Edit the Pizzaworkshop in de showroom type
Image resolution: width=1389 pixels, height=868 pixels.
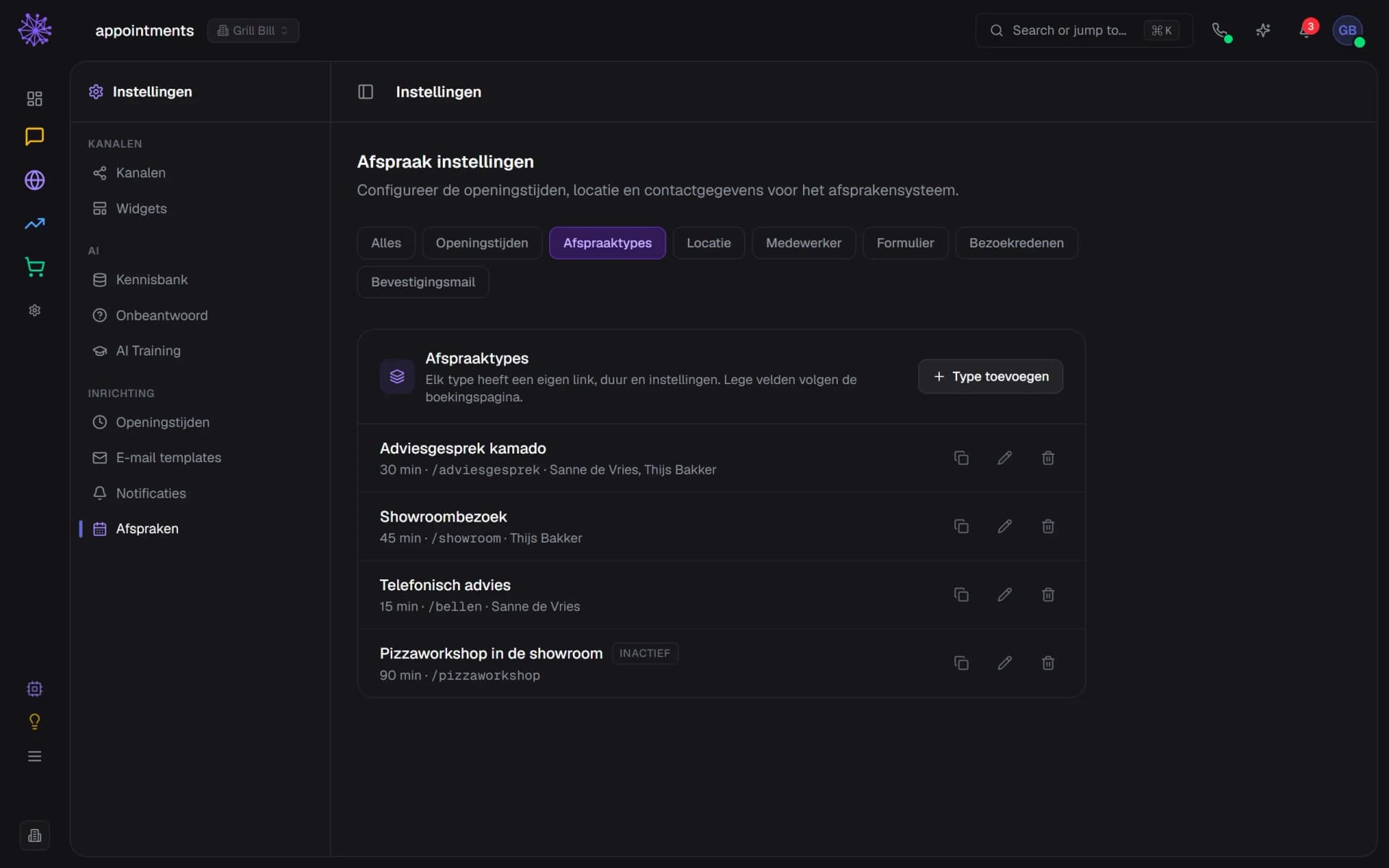point(1004,663)
